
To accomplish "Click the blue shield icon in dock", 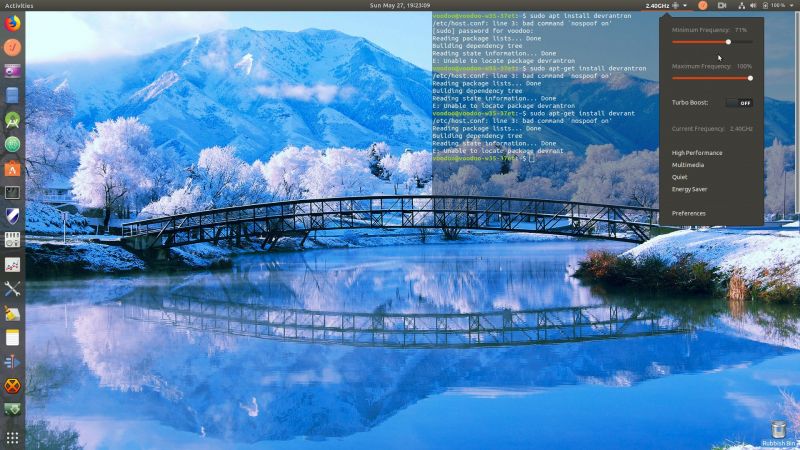I will click(x=12, y=217).
